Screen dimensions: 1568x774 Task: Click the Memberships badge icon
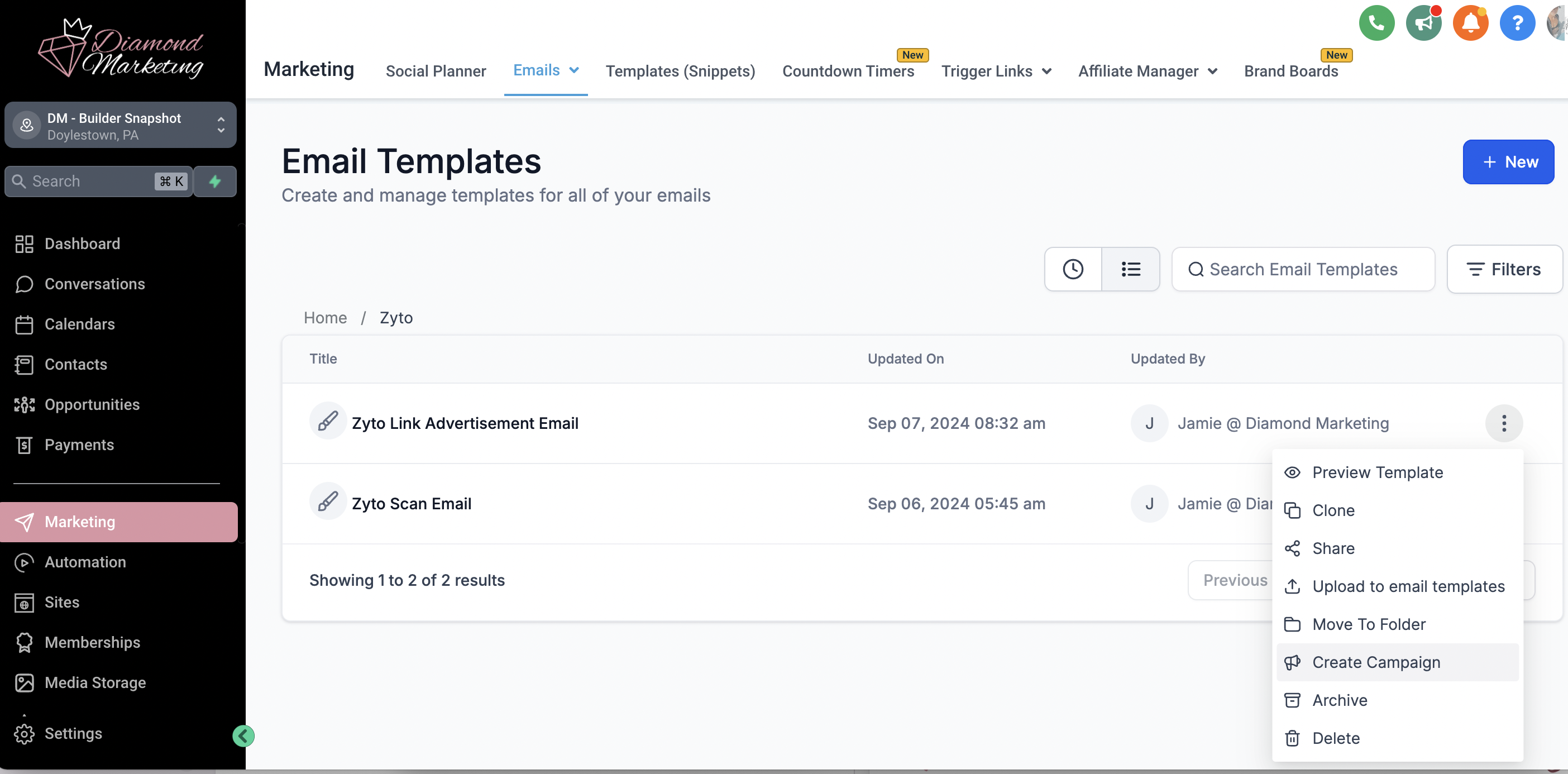tap(25, 642)
